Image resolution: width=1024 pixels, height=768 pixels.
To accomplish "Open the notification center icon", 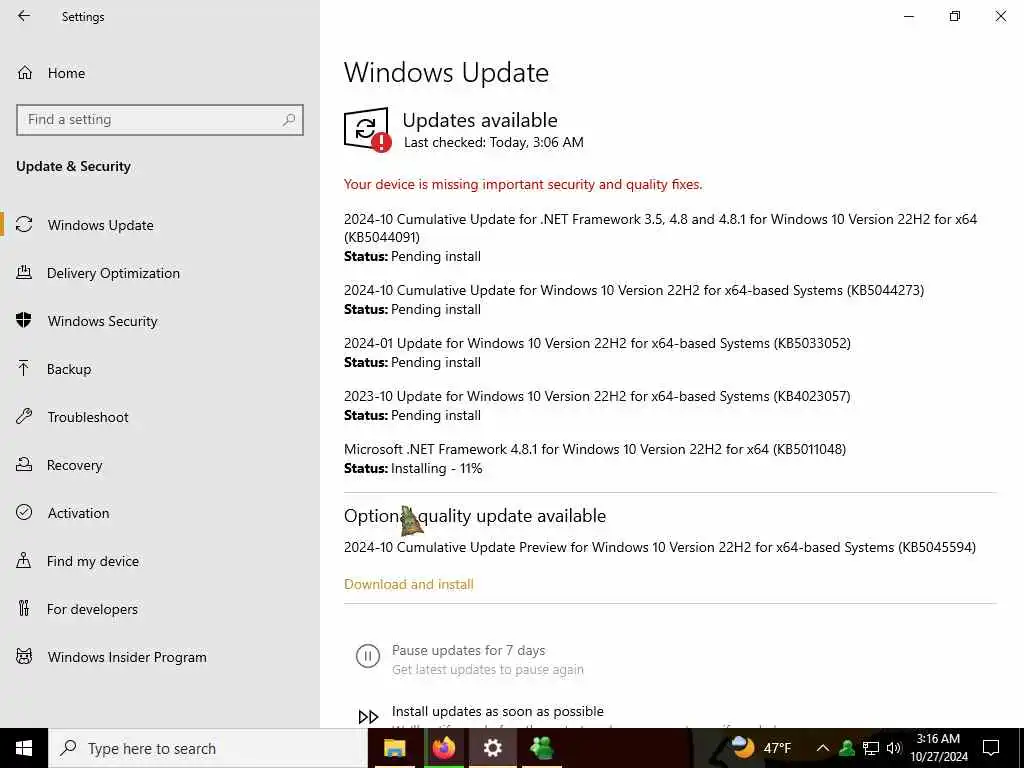I will [991, 748].
